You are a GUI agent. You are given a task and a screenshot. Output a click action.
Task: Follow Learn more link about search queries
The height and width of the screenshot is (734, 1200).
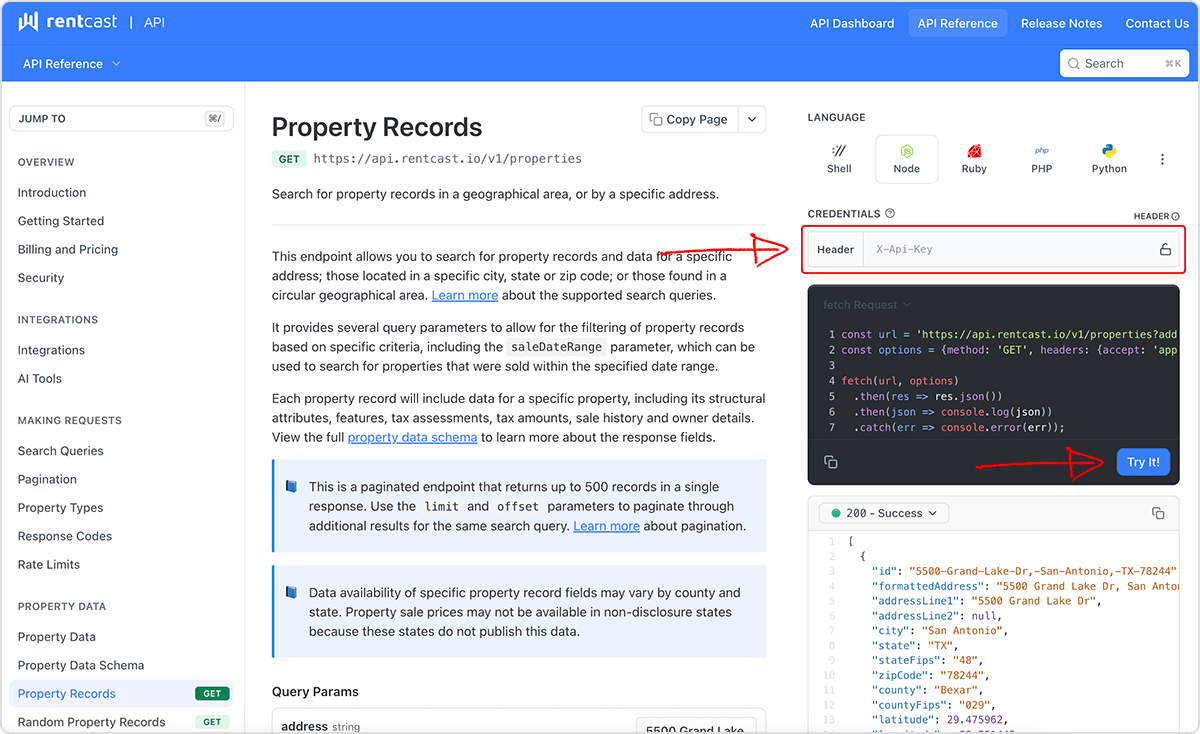tap(465, 295)
